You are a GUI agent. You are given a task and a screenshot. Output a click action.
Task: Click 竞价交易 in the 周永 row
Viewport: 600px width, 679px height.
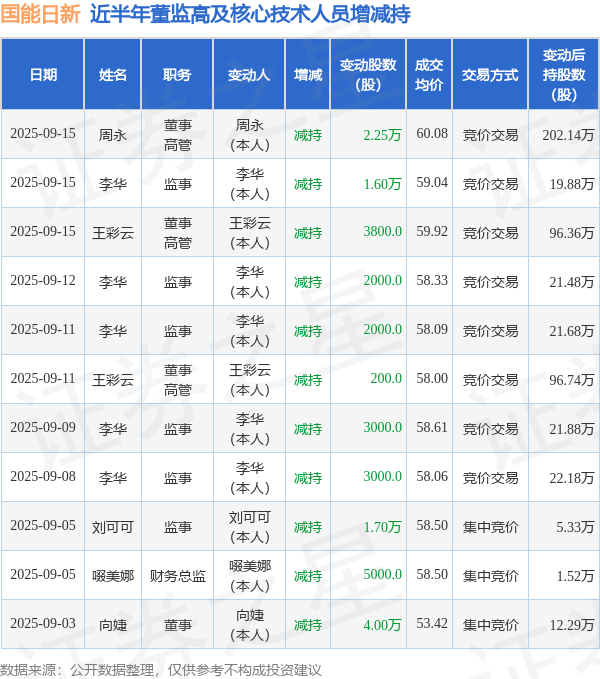tap(490, 135)
